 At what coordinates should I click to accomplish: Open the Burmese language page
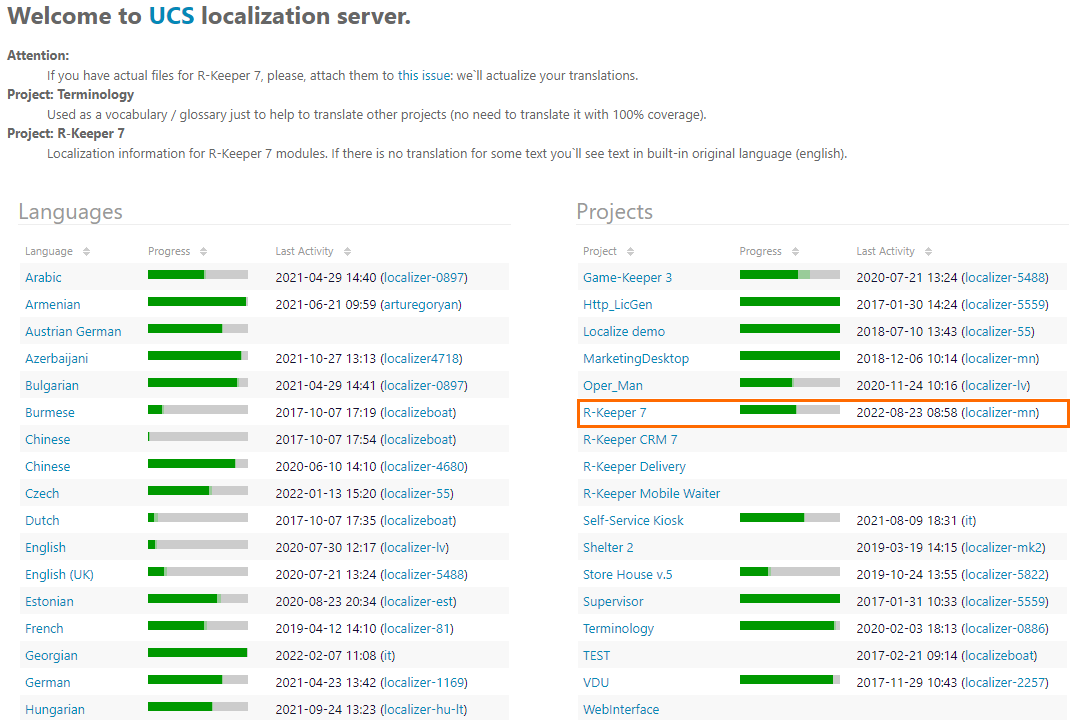point(50,413)
